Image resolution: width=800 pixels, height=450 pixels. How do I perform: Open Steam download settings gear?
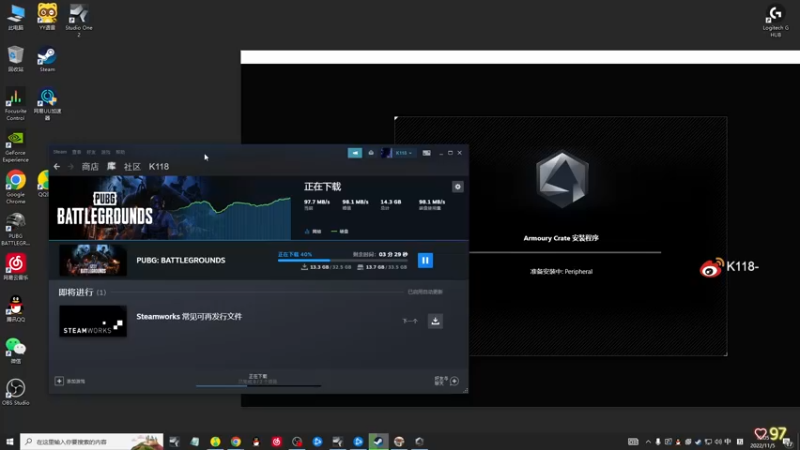pos(458,187)
